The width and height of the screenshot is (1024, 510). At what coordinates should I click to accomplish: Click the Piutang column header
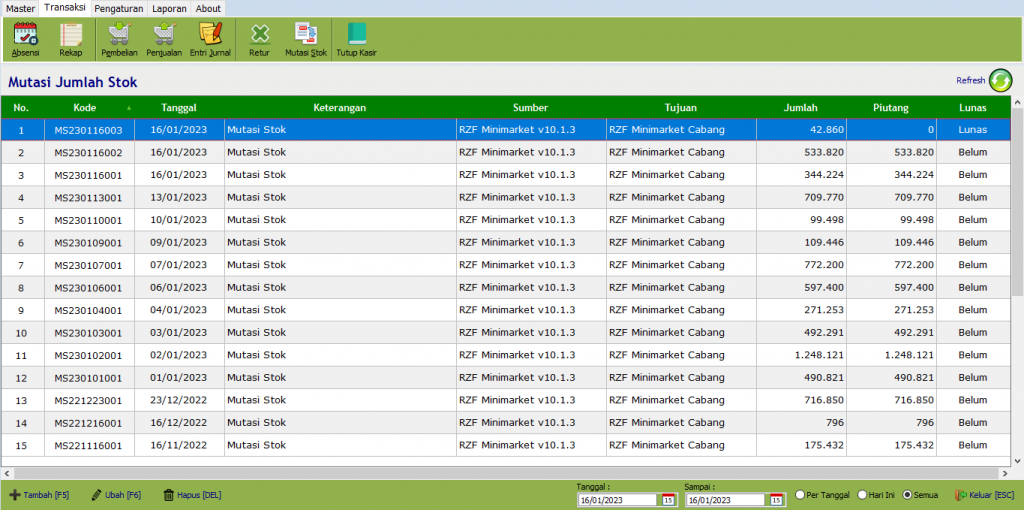pyautogui.click(x=891, y=108)
